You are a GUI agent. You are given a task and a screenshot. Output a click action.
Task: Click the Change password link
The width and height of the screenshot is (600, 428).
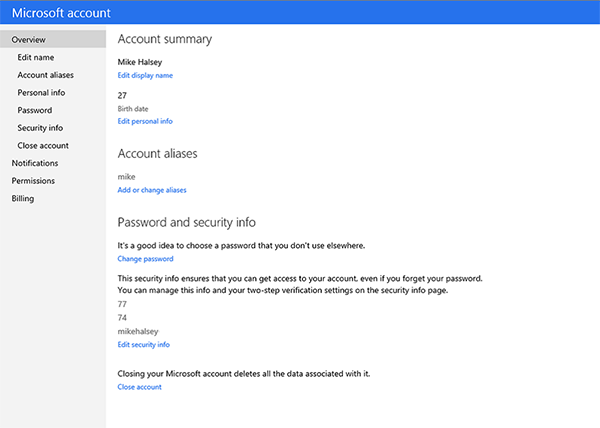[145, 258]
